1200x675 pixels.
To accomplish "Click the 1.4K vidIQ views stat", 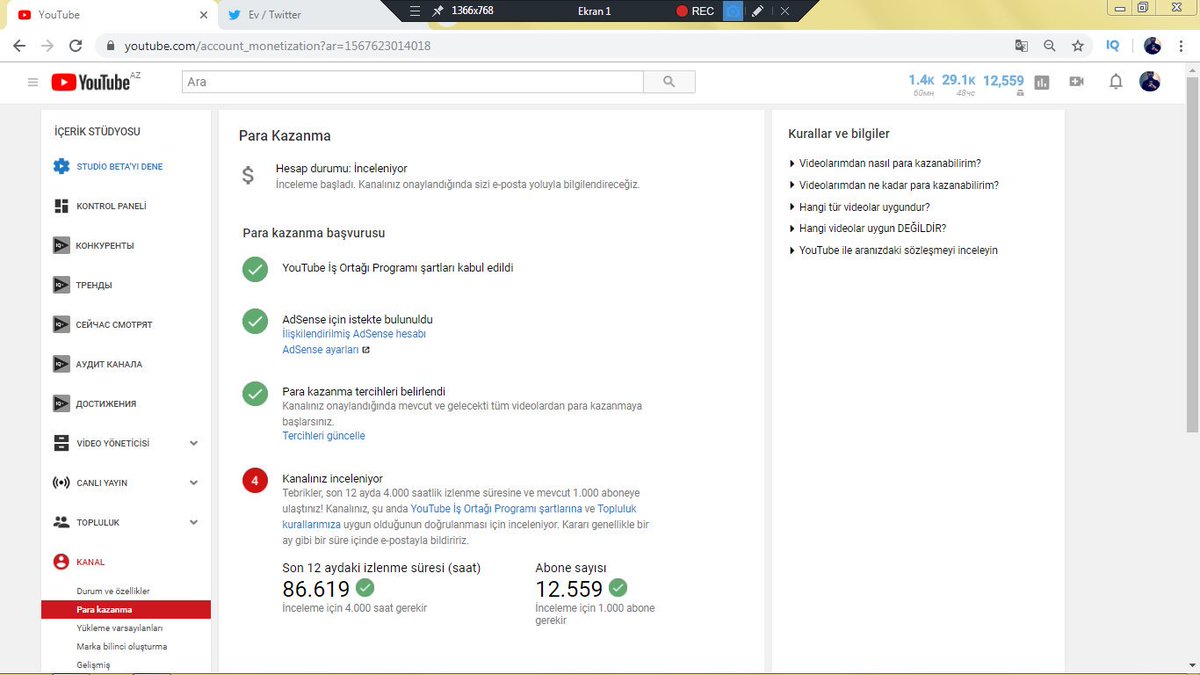I will [x=921, y=80].
